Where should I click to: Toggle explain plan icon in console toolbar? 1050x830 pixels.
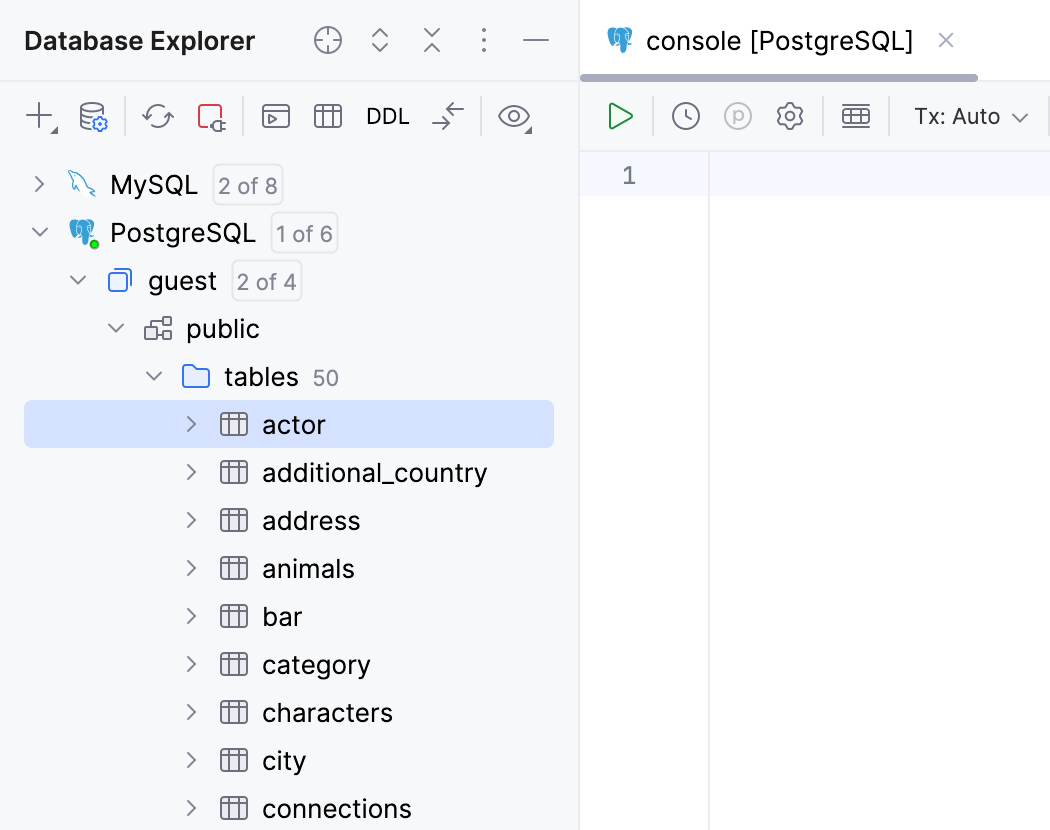(x=737, y=116)
